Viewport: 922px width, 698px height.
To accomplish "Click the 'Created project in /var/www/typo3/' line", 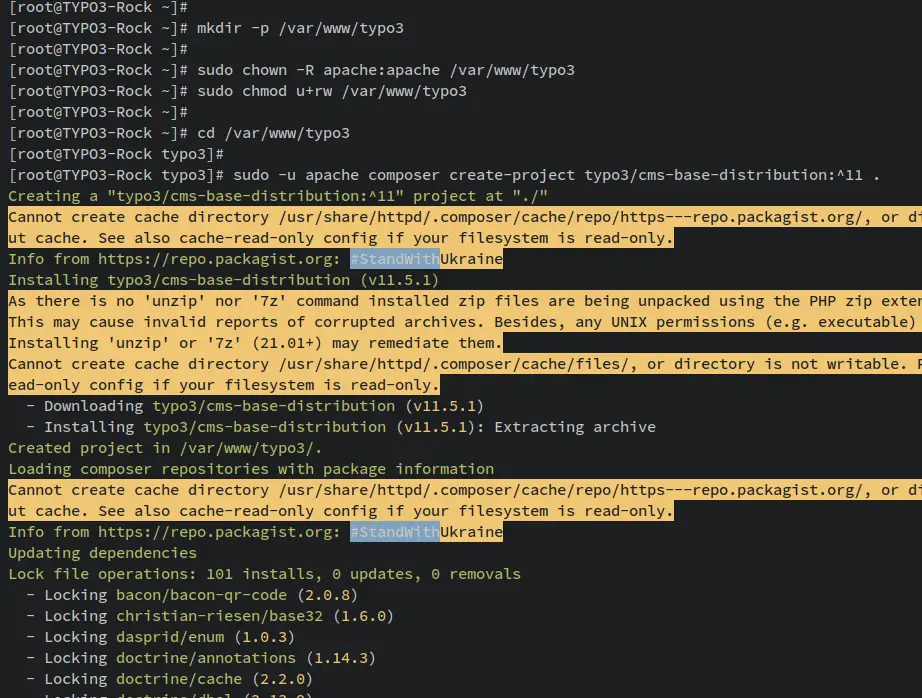I will (165, 448).
